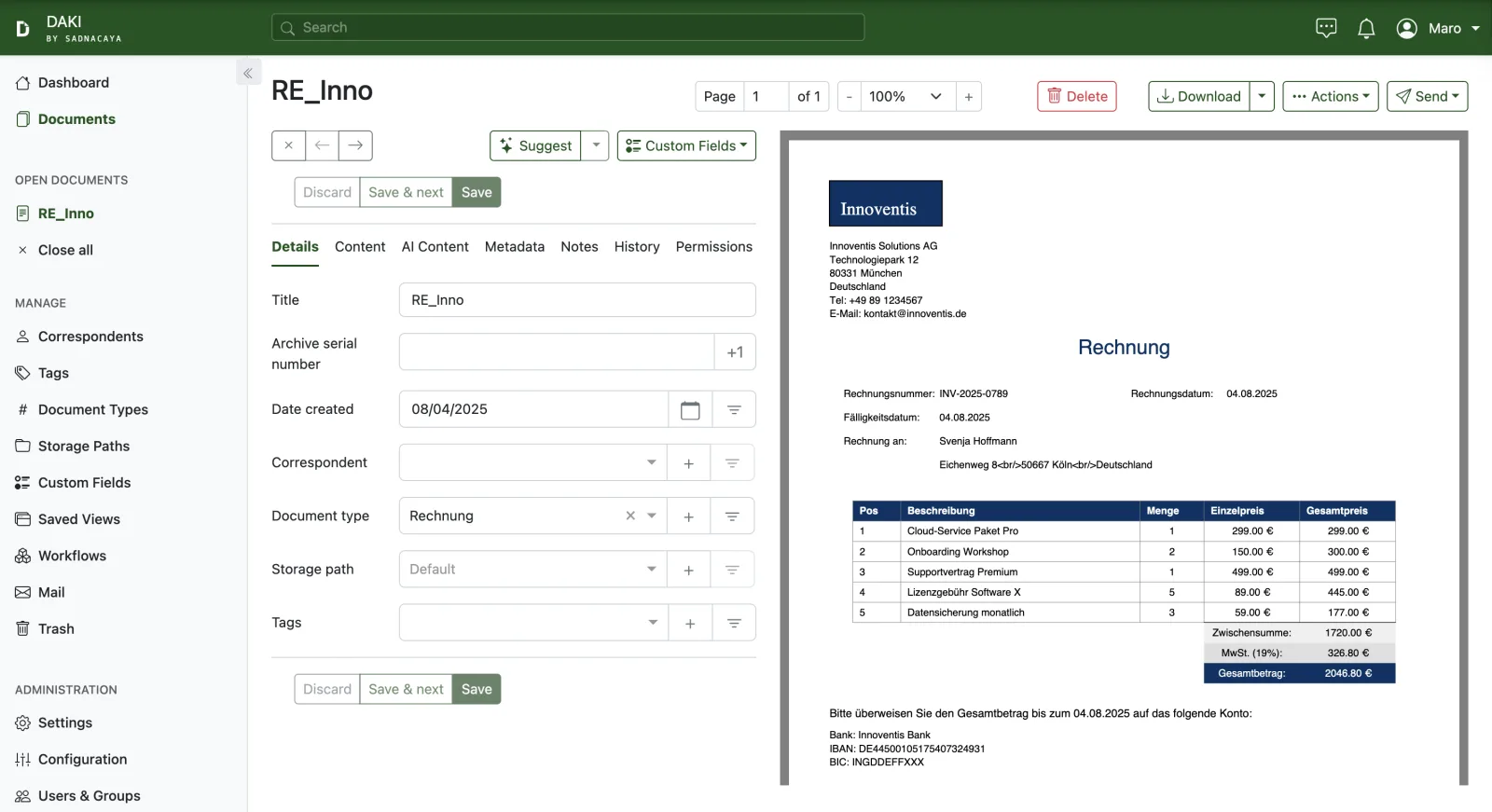
Task: Add a new correspondent with plus
Action: 688,462
